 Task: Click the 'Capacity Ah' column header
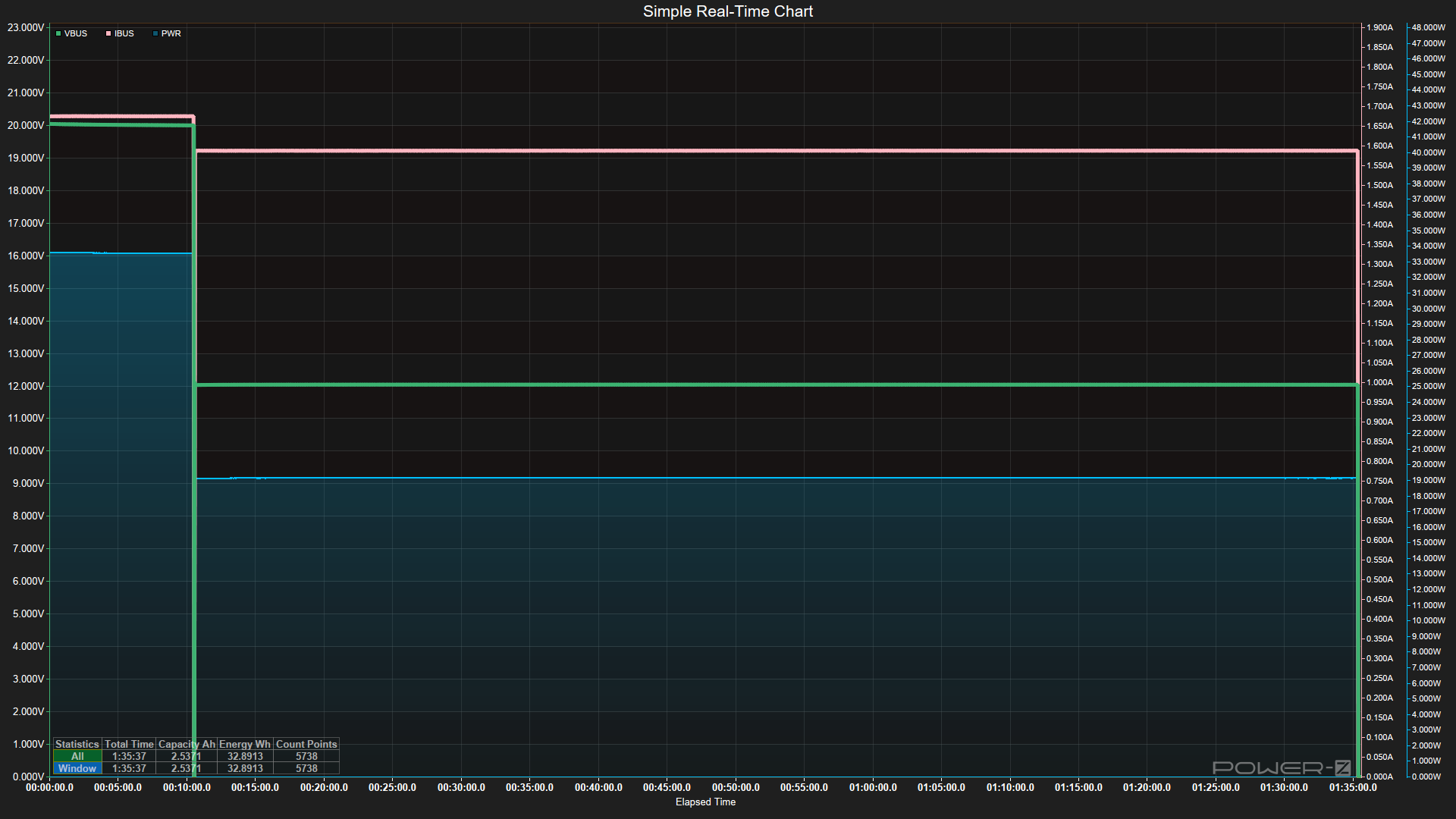click(187, 744)
